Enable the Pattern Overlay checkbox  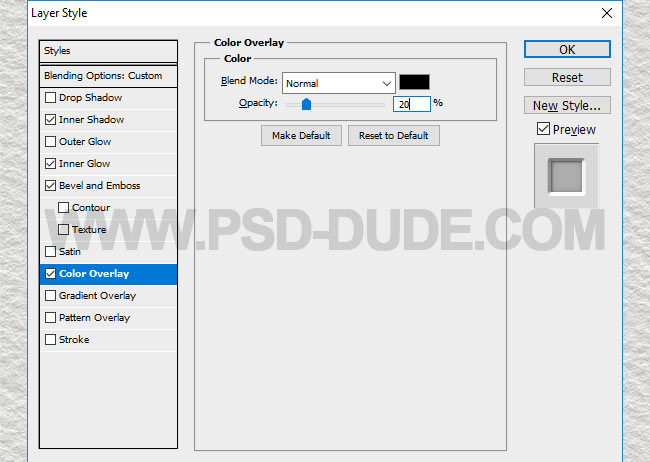pyautogui.click(x=50, y=318)
